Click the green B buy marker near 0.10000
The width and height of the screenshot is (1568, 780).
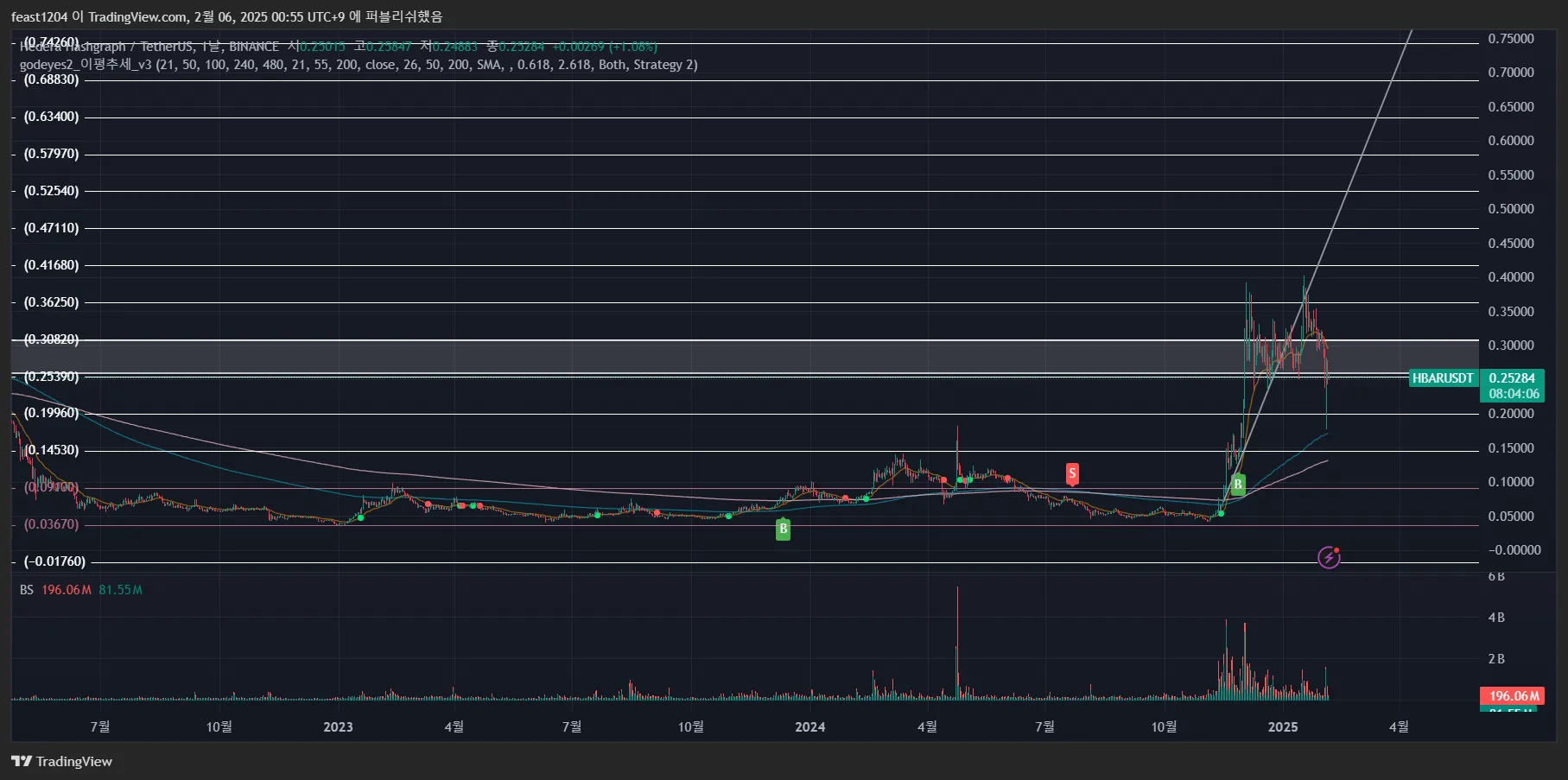click(1238, 484)
